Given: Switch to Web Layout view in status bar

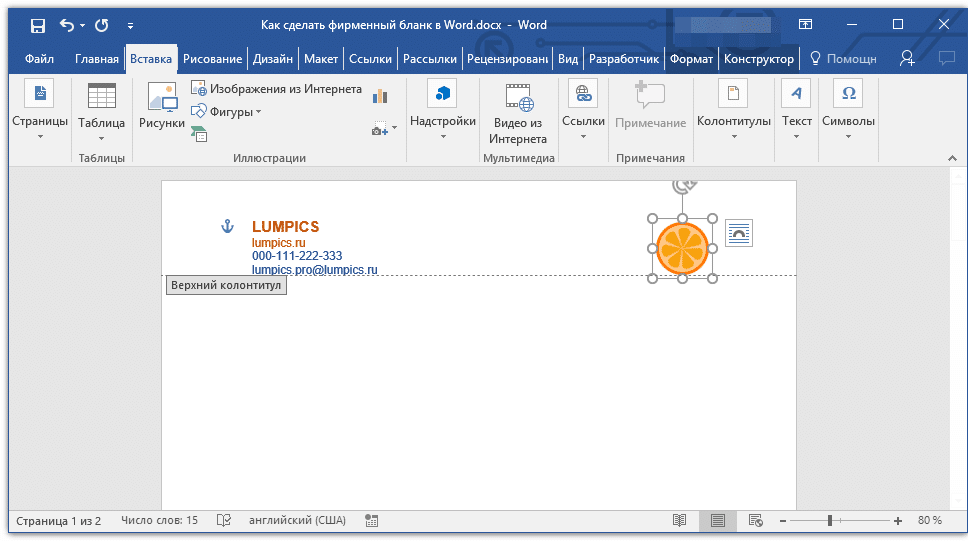Looking at the screenshot, I should (x=755, y=521).
